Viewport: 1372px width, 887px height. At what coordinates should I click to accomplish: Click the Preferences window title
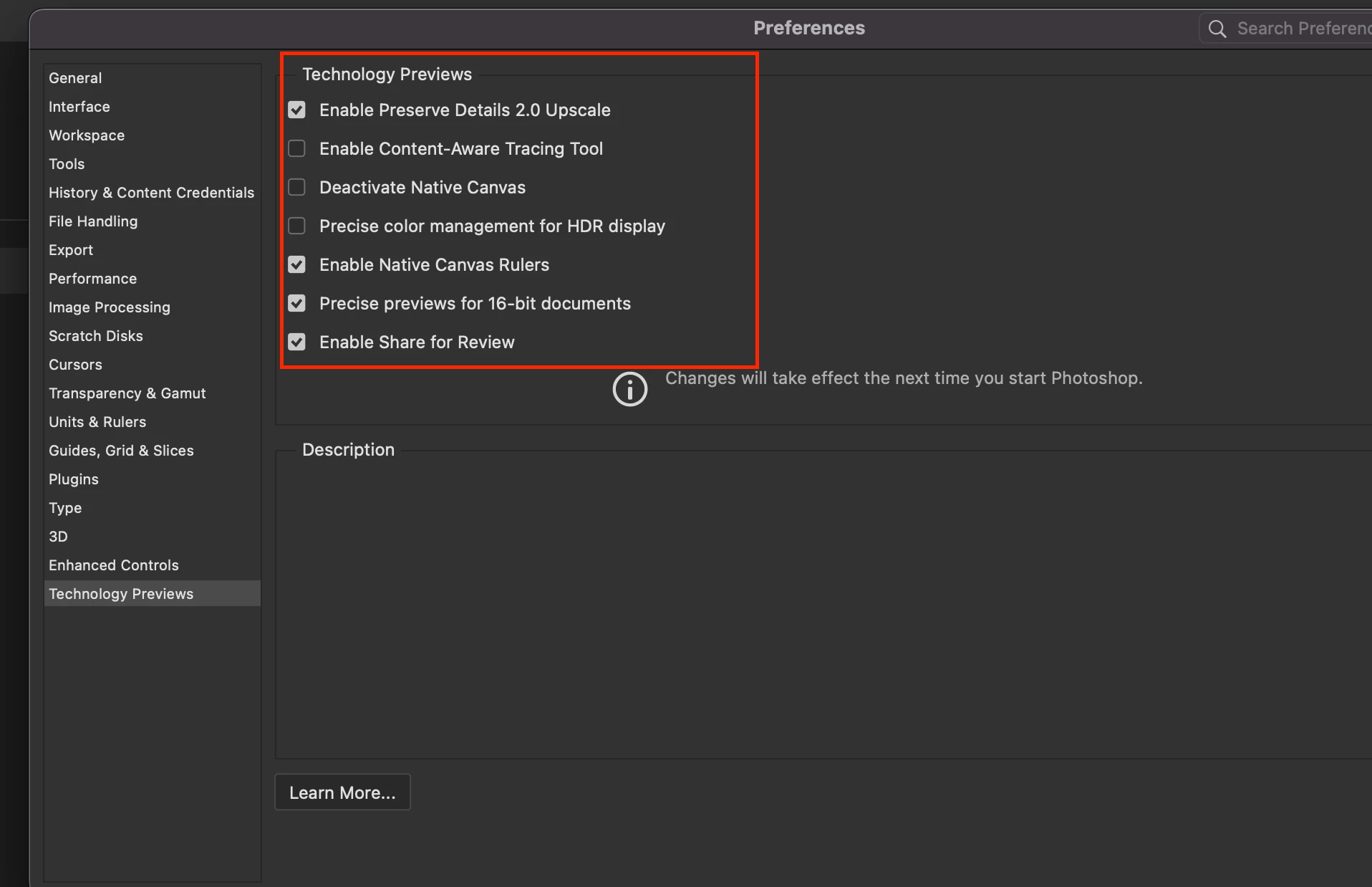tap(809, 28)
